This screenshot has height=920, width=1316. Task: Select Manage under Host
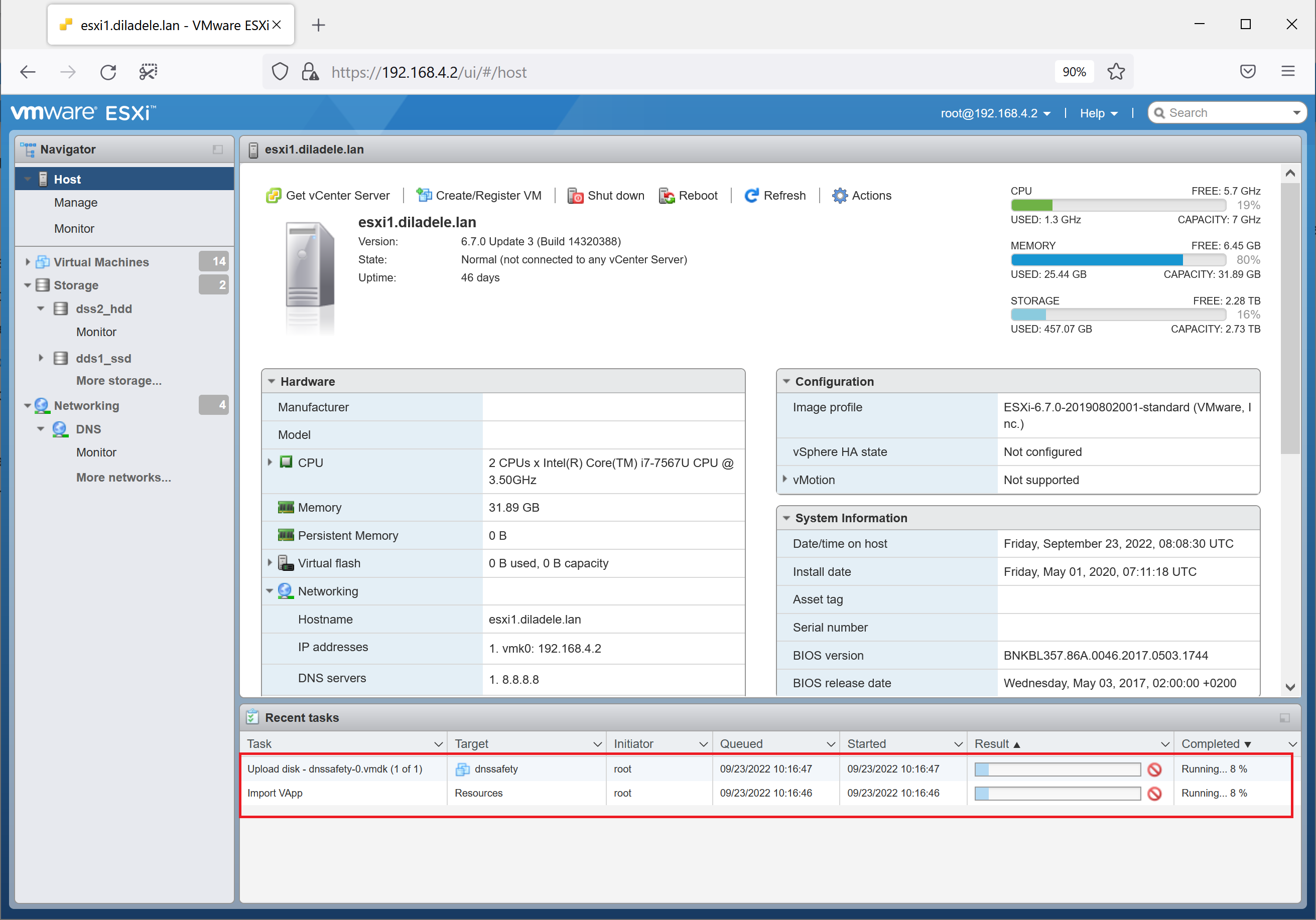point(76,203)
